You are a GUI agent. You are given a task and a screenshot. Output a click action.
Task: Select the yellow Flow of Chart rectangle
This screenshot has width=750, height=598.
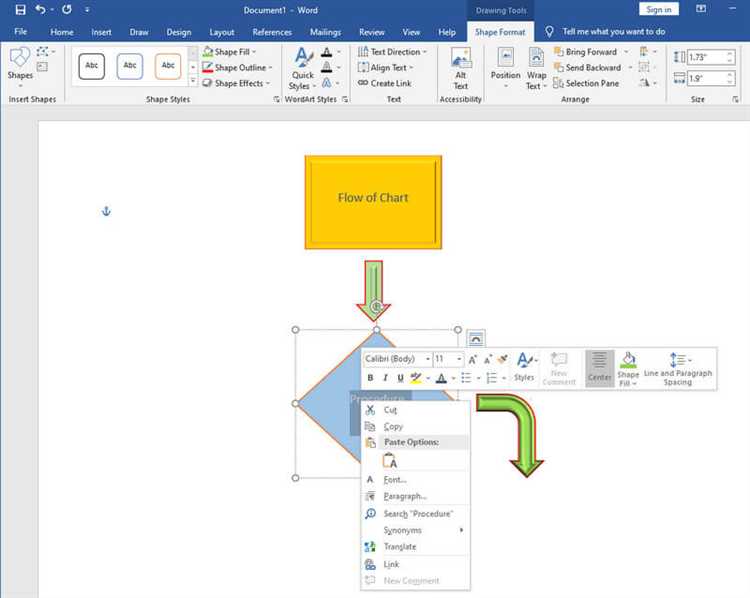click(373, 202)
